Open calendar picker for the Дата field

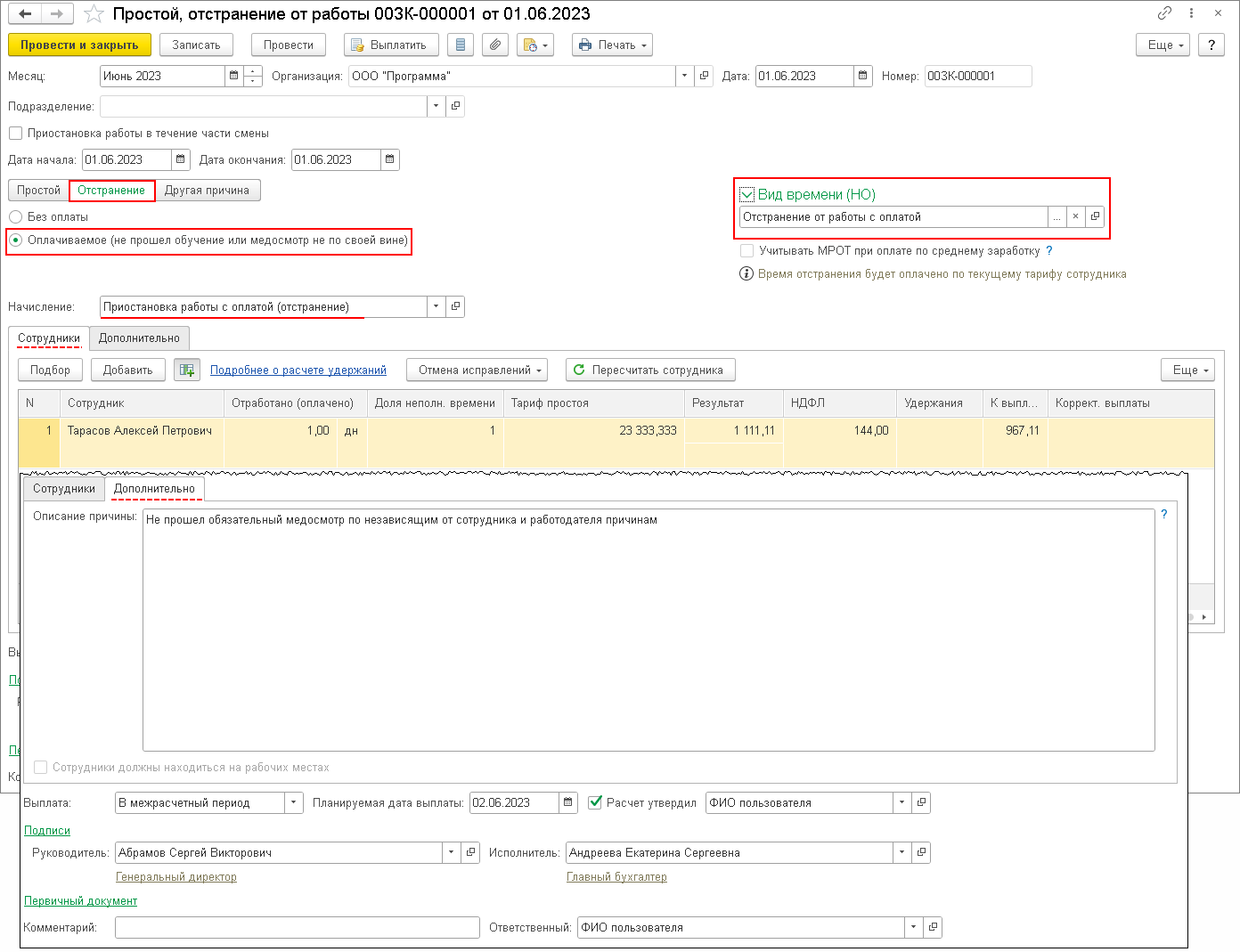pos(863,76)
